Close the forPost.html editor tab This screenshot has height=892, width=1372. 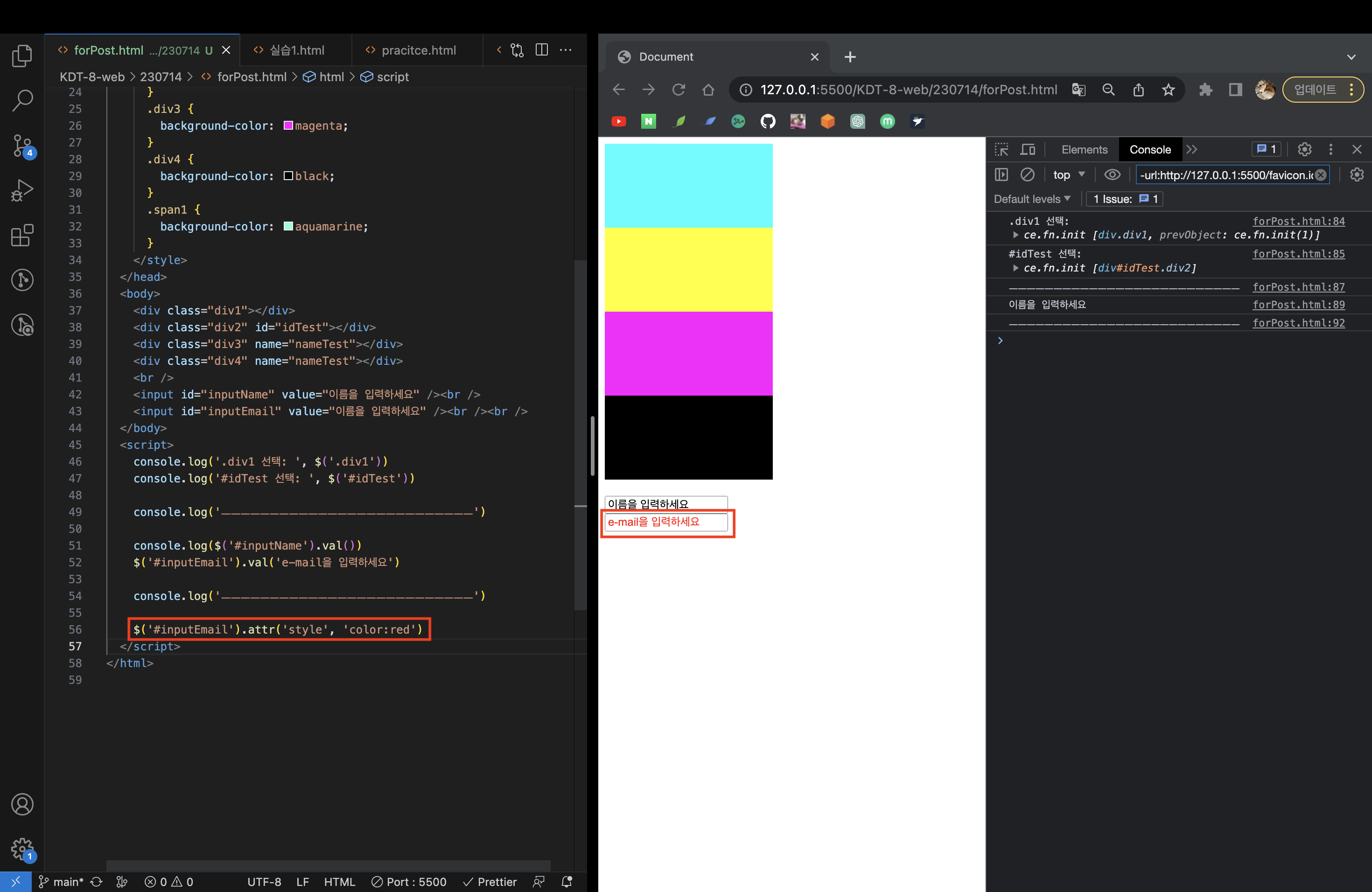click(x=226, y=50)
